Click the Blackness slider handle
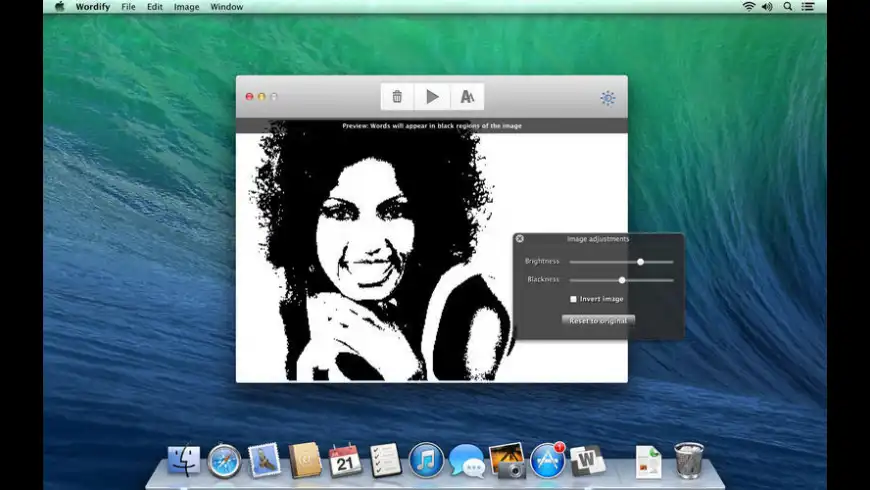Image resolution: width=870 pixels, height=490 pixels. (622, 280)
